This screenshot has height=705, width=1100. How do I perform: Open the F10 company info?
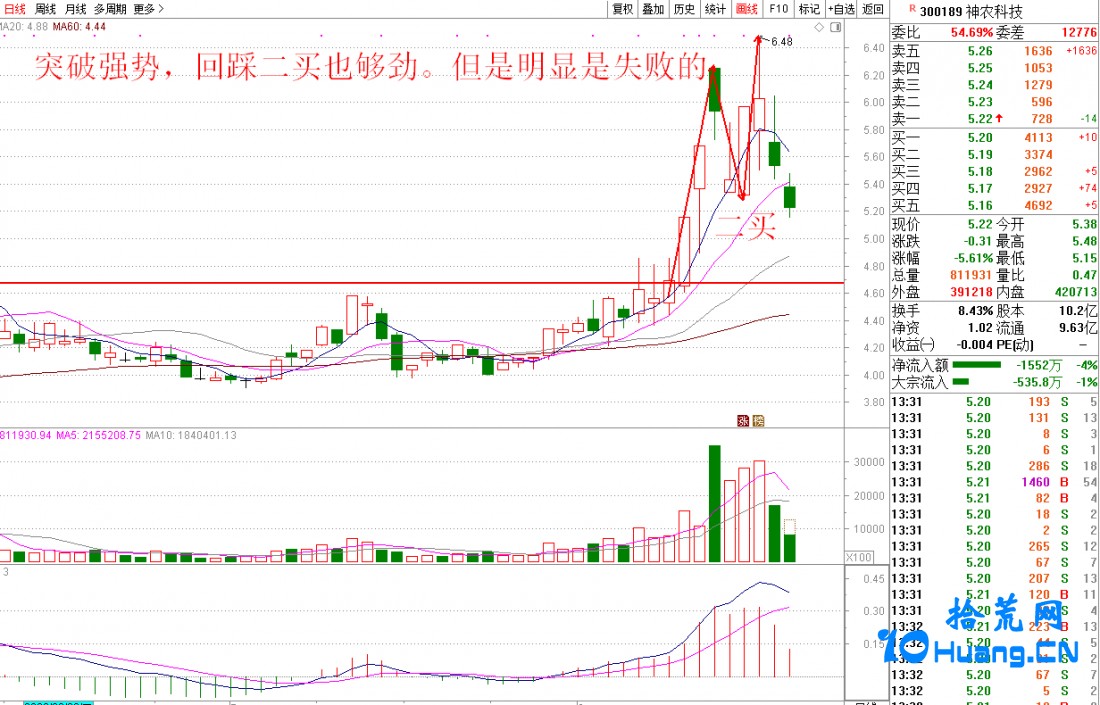778,9
